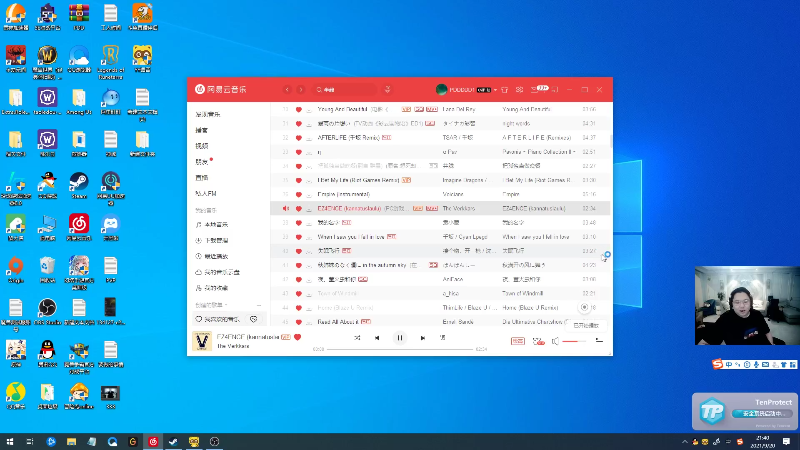Viewport: 800px width, 450px height.
Task: Start heartbeat mode icon beside 我喜欢的音乐
Action: [254, 319]
